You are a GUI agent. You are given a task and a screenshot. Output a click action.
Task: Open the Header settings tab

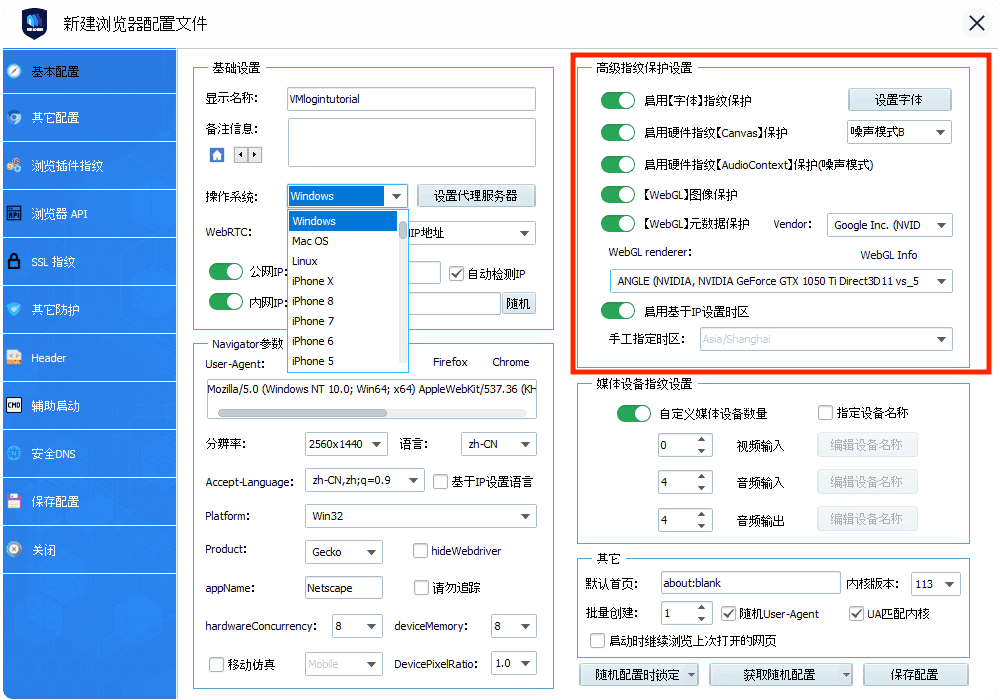(x=89, y=358)
